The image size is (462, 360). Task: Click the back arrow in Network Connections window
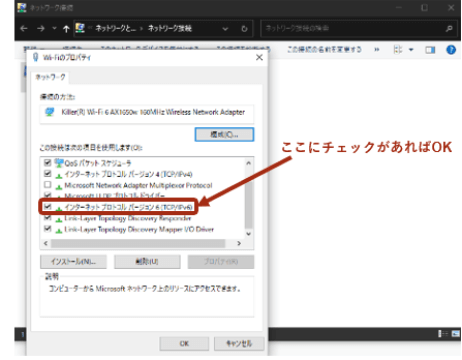24,29
